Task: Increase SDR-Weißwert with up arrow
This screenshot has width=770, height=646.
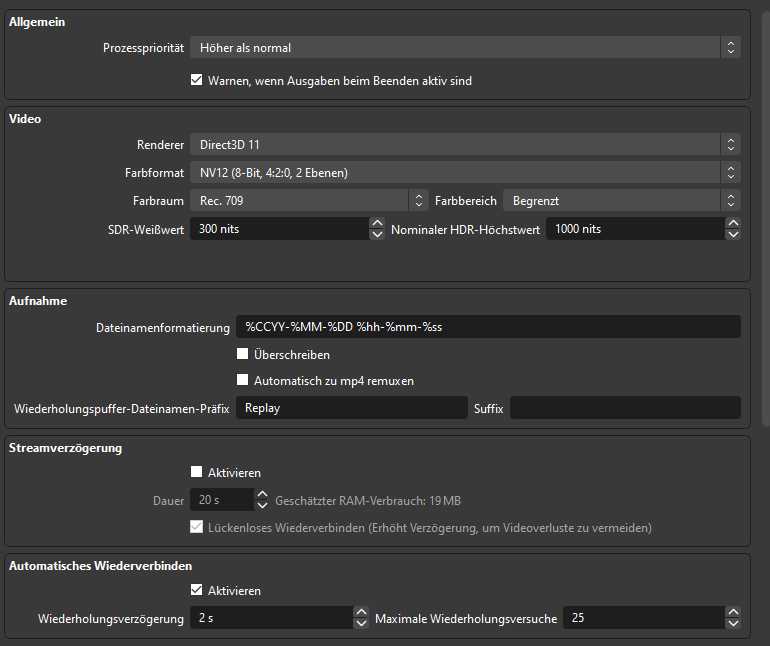Action: pos(377,223)
